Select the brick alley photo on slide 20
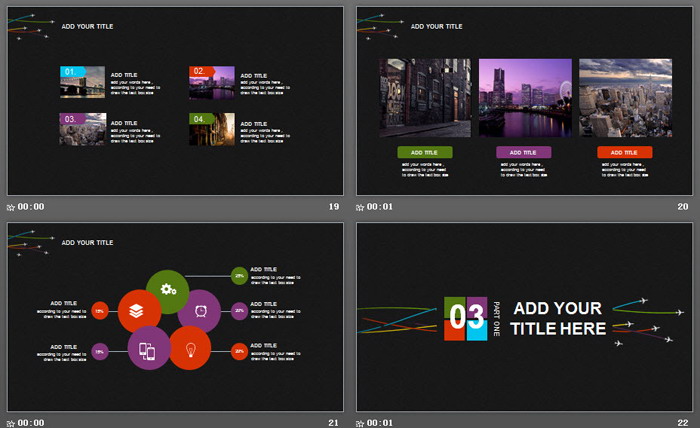 [x=425, y=97]
